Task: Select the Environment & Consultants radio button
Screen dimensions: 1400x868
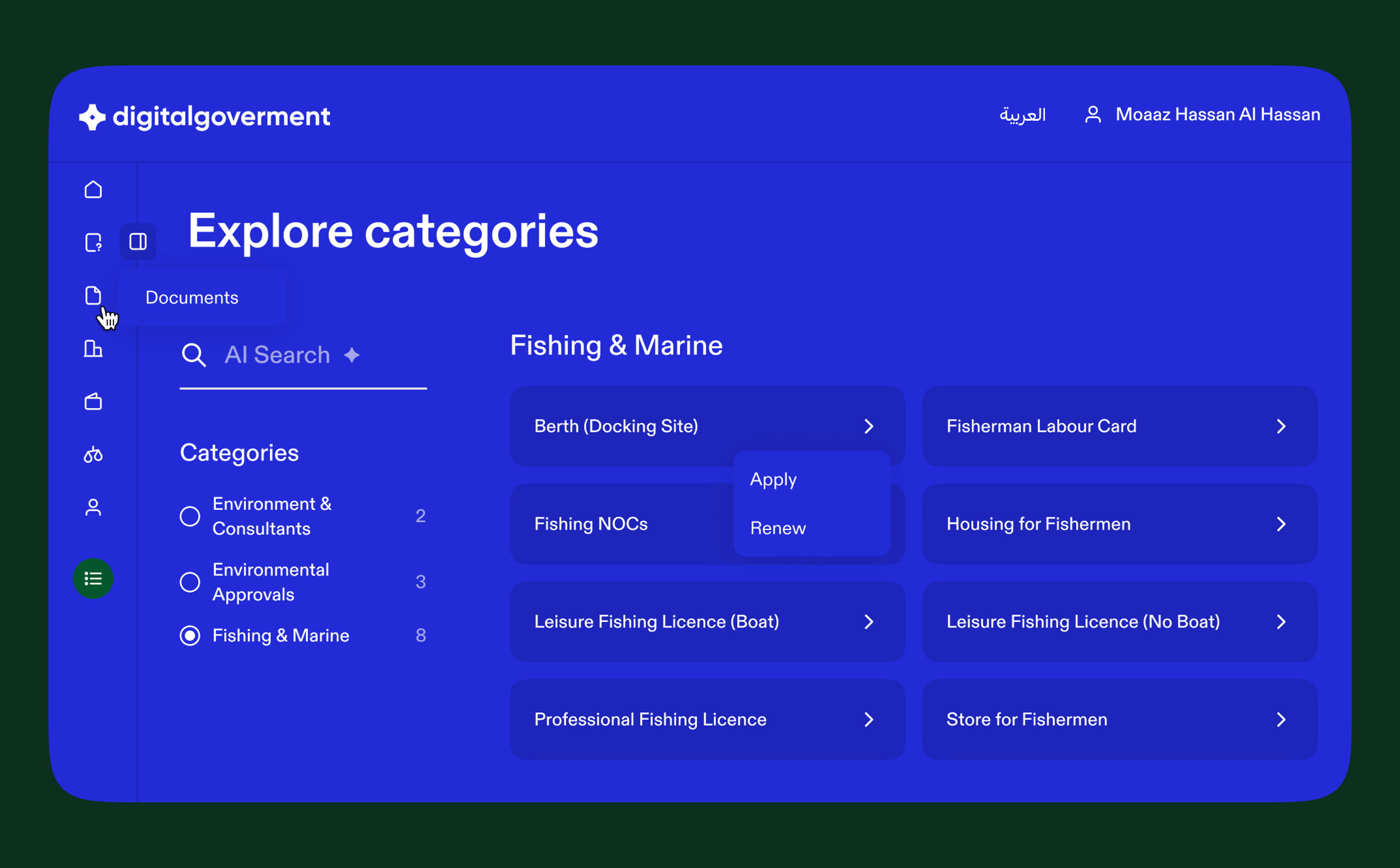Action: 190,516
